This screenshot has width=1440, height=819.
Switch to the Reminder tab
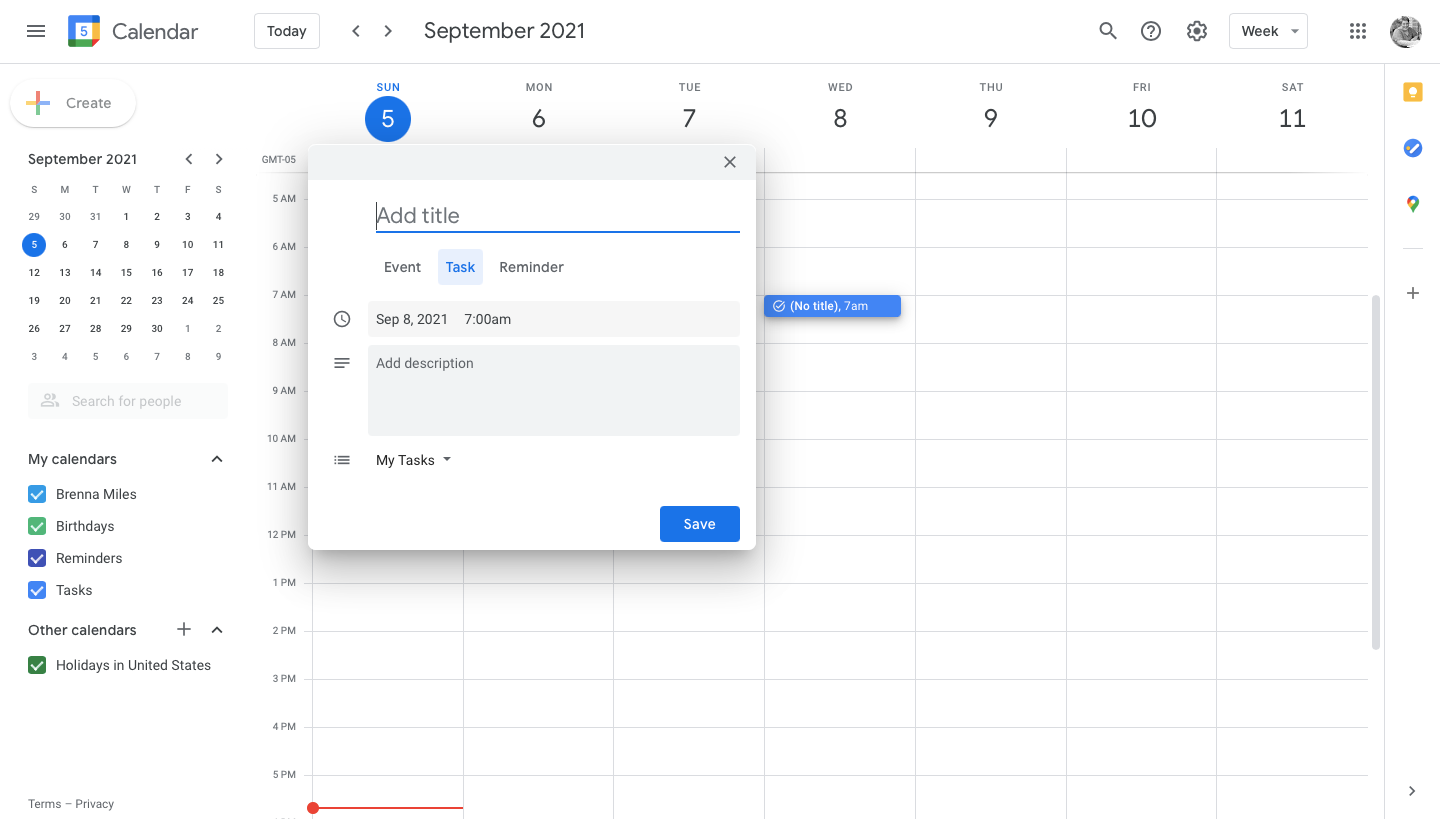pos(531,267)
